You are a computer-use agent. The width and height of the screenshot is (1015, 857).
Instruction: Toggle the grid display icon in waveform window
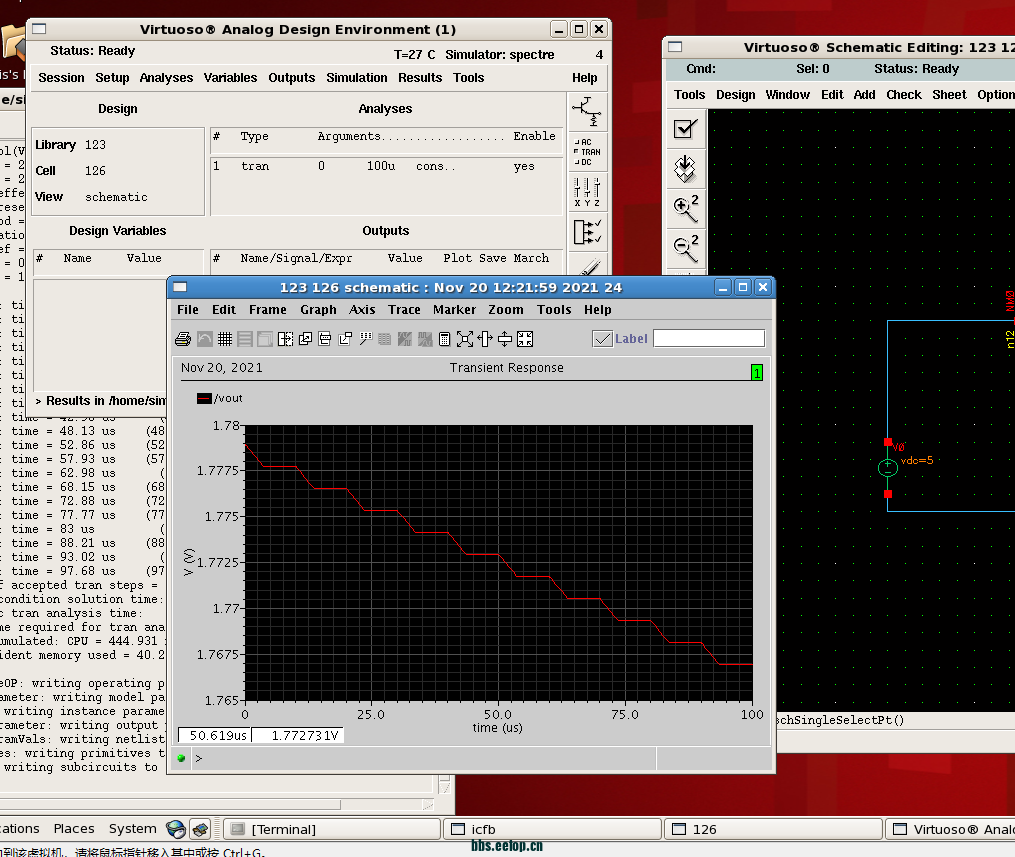[x=225, y=339]
